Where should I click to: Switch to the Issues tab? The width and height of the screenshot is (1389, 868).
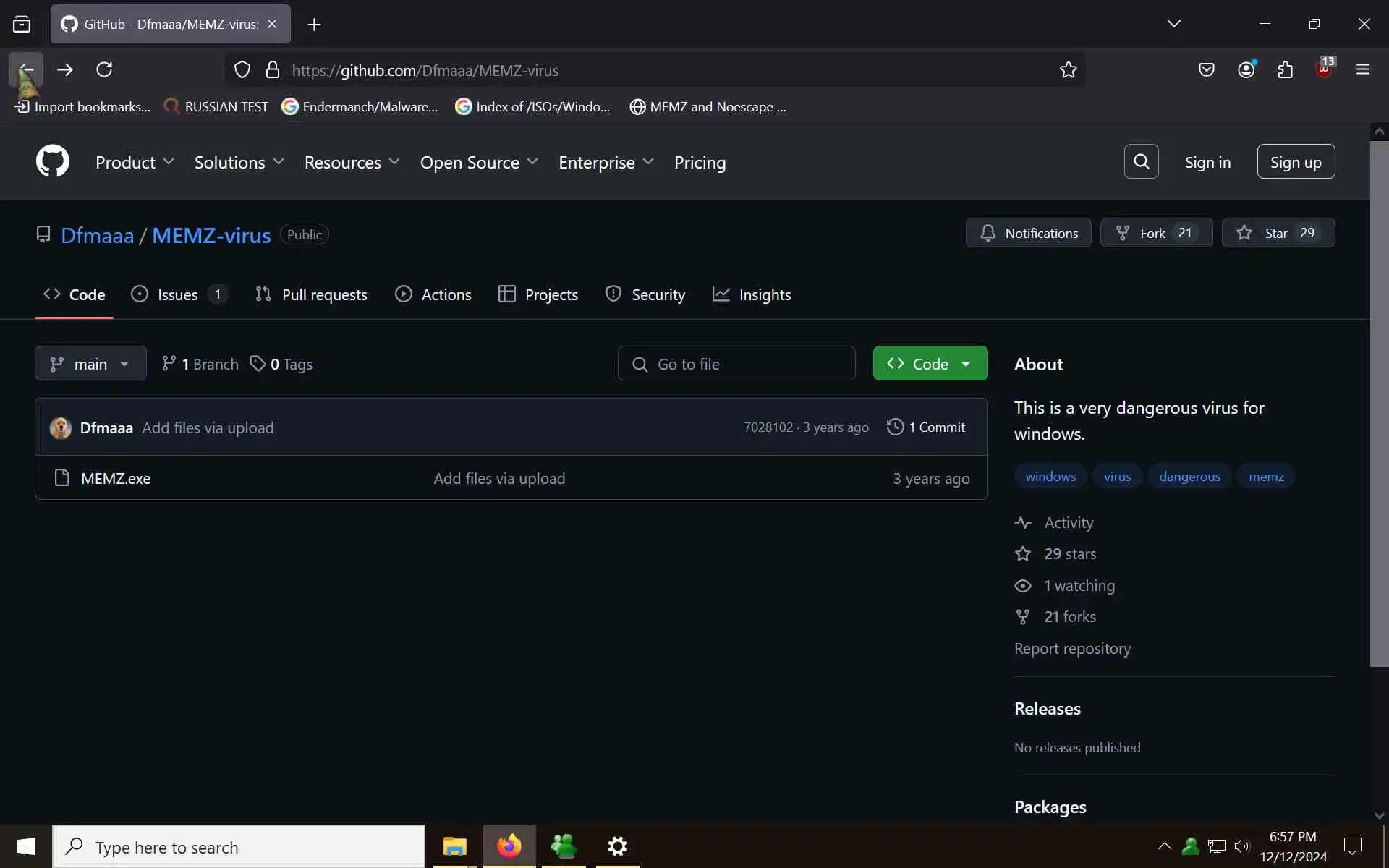pos(177,294)
